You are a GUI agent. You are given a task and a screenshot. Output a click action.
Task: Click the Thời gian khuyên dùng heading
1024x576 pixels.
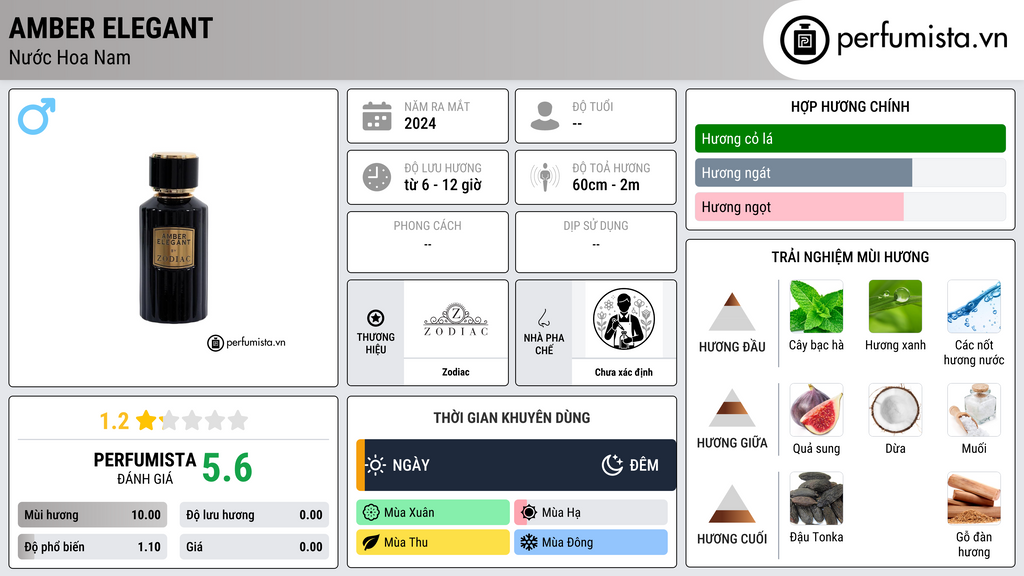tap(512, 417)
